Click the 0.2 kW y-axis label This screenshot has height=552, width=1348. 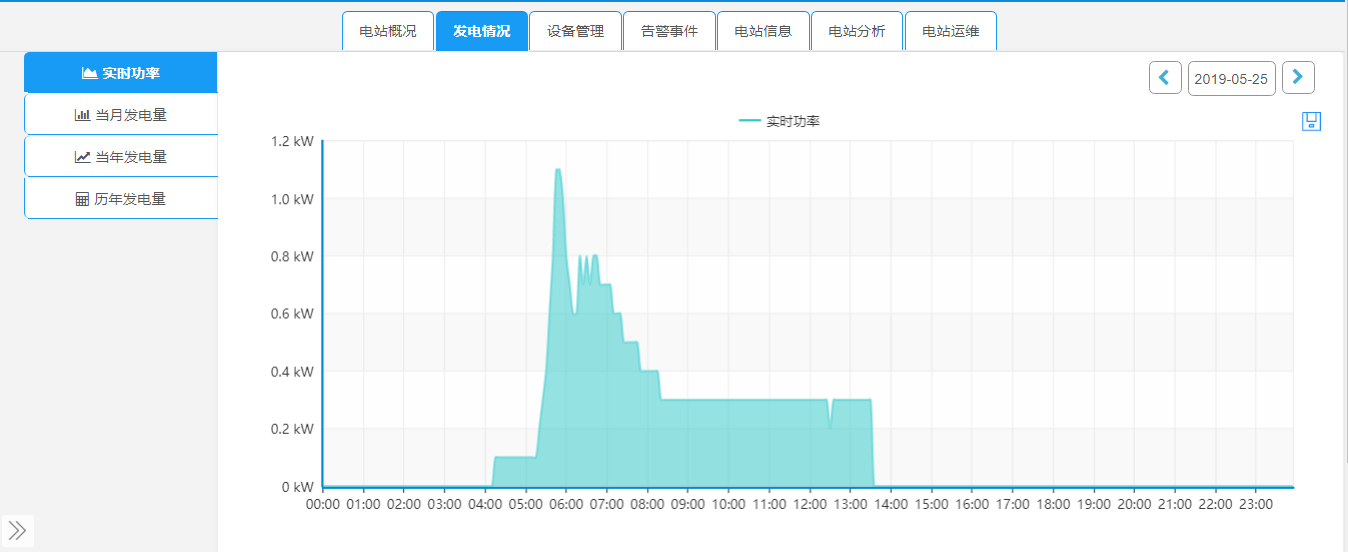[292, 429]
